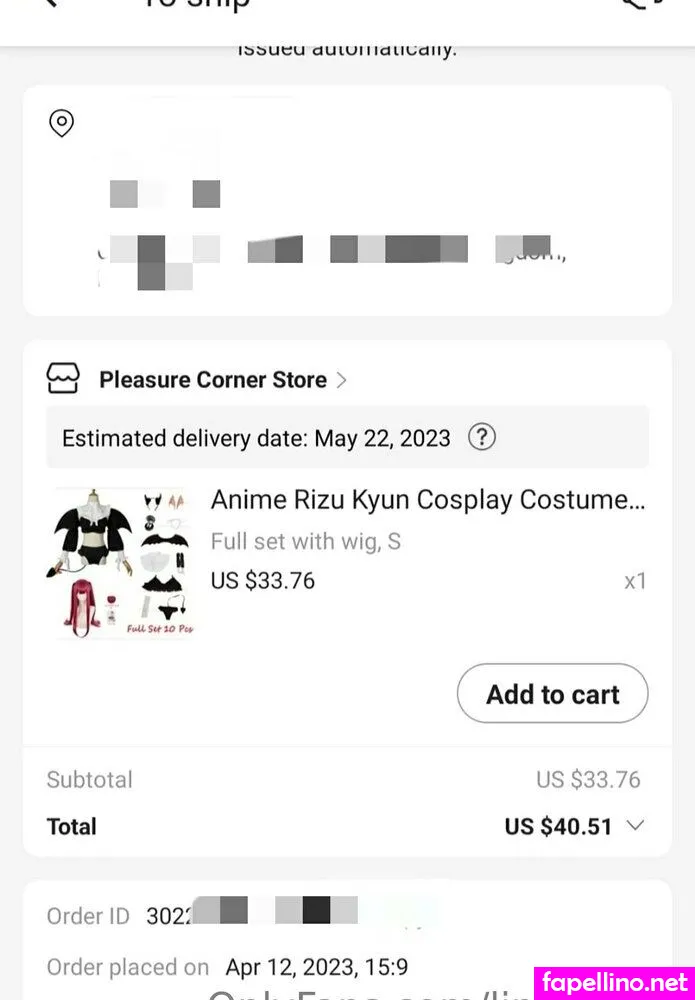Image resolution: width=695 pixels, height=1000 pixels.
Task: Click the Full set with wig, S variant text
Action: pos(305,542)
